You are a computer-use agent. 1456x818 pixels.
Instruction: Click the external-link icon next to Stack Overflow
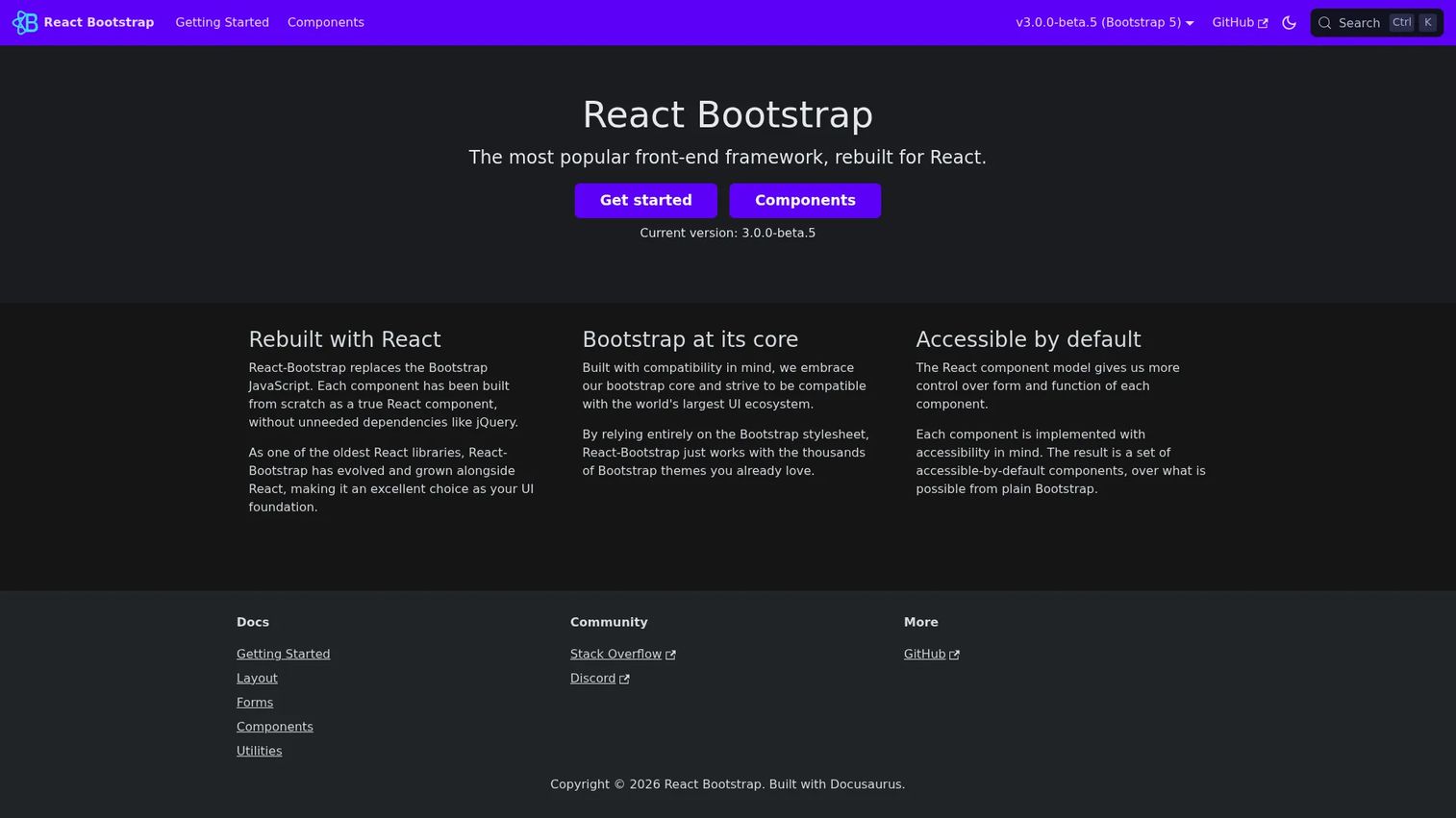pyautogui.click(x=670, y=655)
